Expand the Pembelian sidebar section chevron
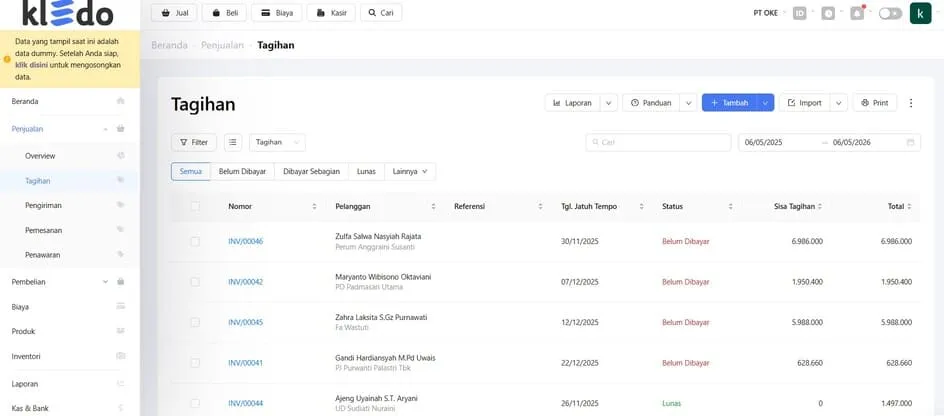Viewport: 944px width, 416px height. pos(105,282)
